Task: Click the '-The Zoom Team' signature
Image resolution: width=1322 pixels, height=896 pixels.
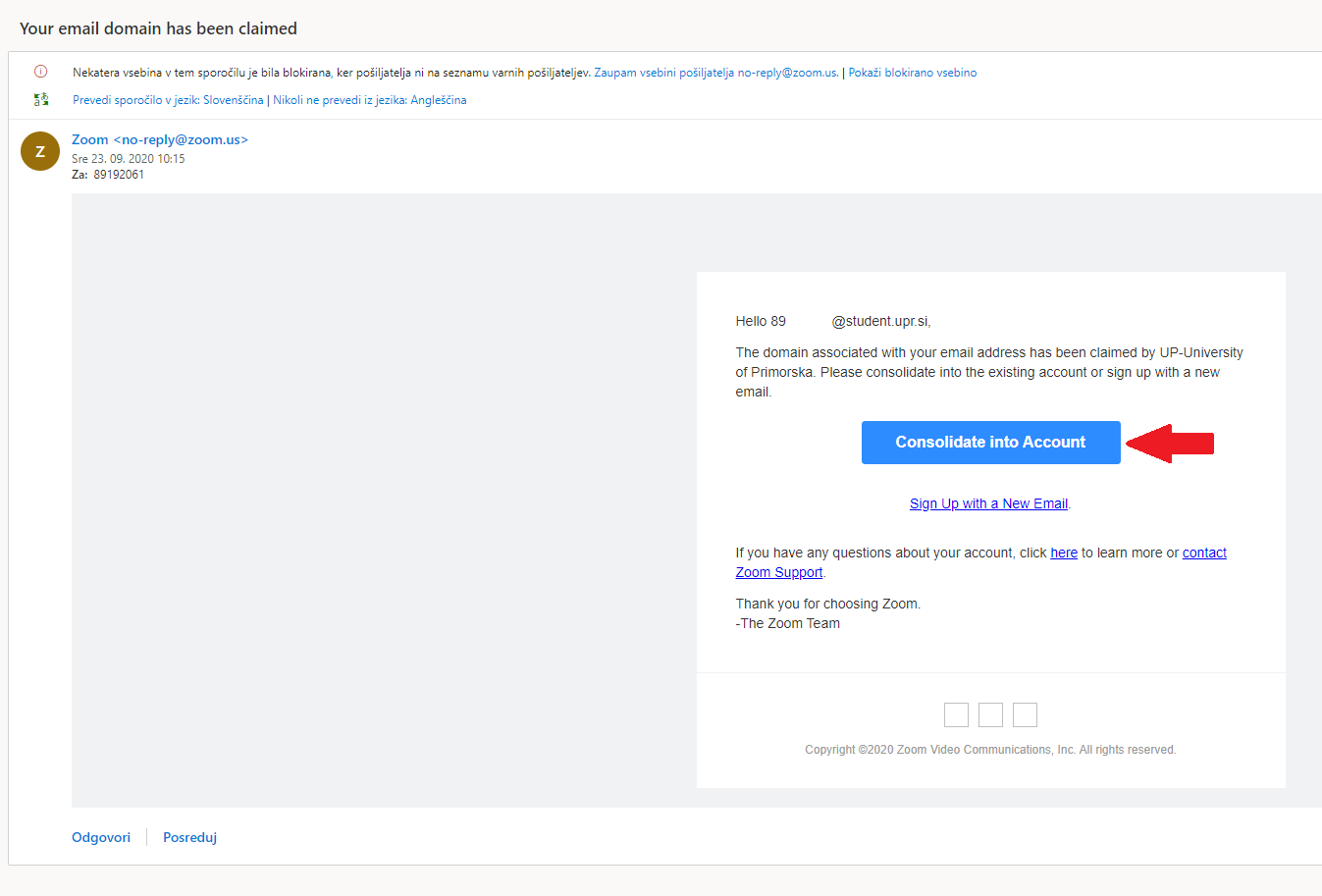Action: [788, 623]
